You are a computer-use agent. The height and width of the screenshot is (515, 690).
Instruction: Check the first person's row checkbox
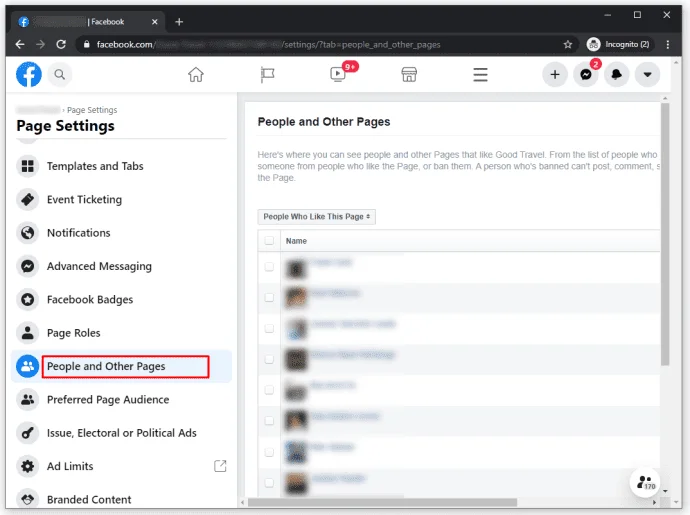click(x=268, y=267)
